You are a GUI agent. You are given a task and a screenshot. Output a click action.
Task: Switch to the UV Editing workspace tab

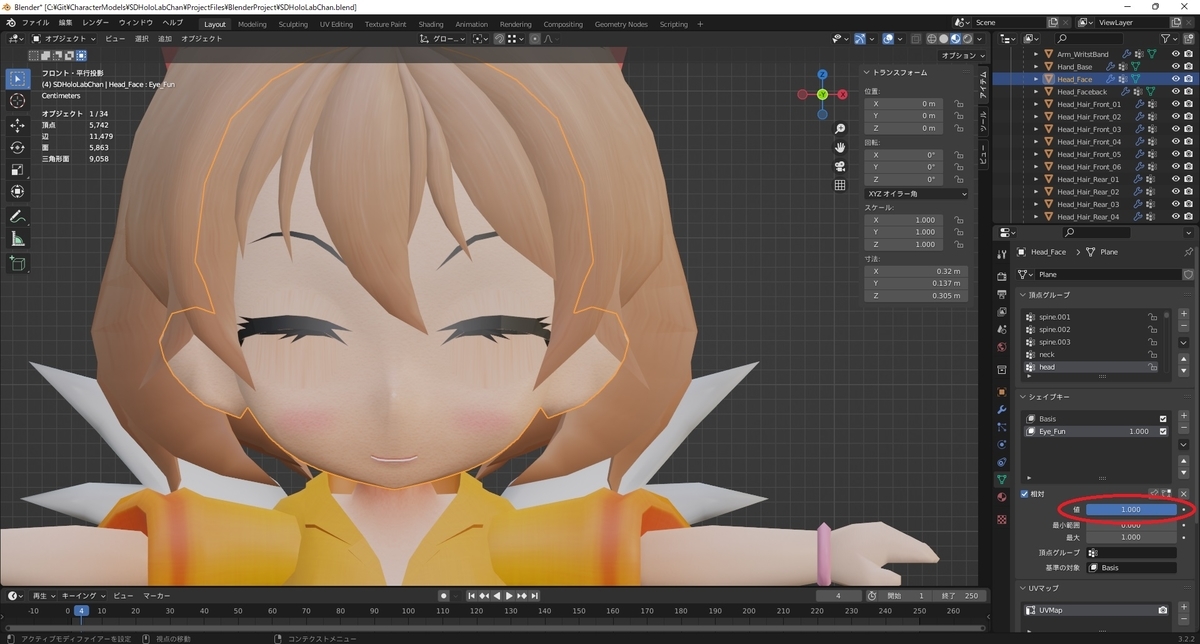(336, 24)
